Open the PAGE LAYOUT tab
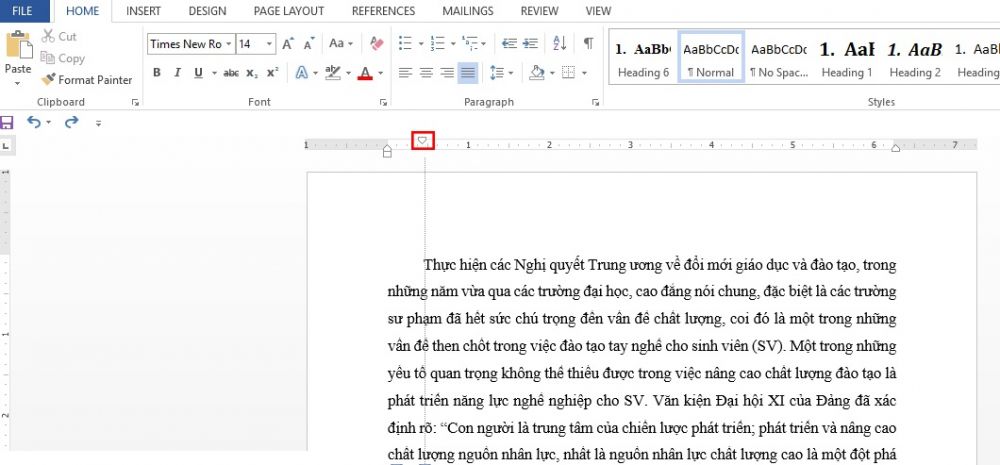Viewport: 1000px width, 465px height. click(x=288, y=11)
